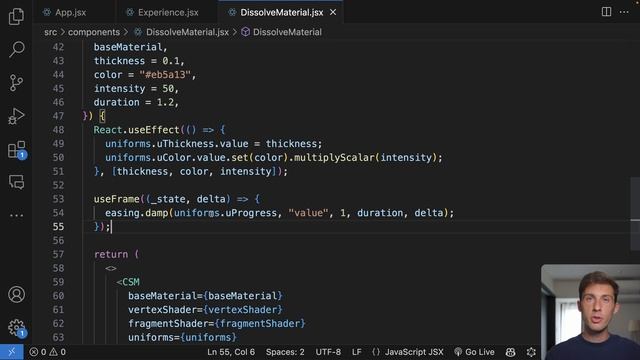Start Go Live server
This screenshot has height=360, width=640.
(x=474, y=352)
